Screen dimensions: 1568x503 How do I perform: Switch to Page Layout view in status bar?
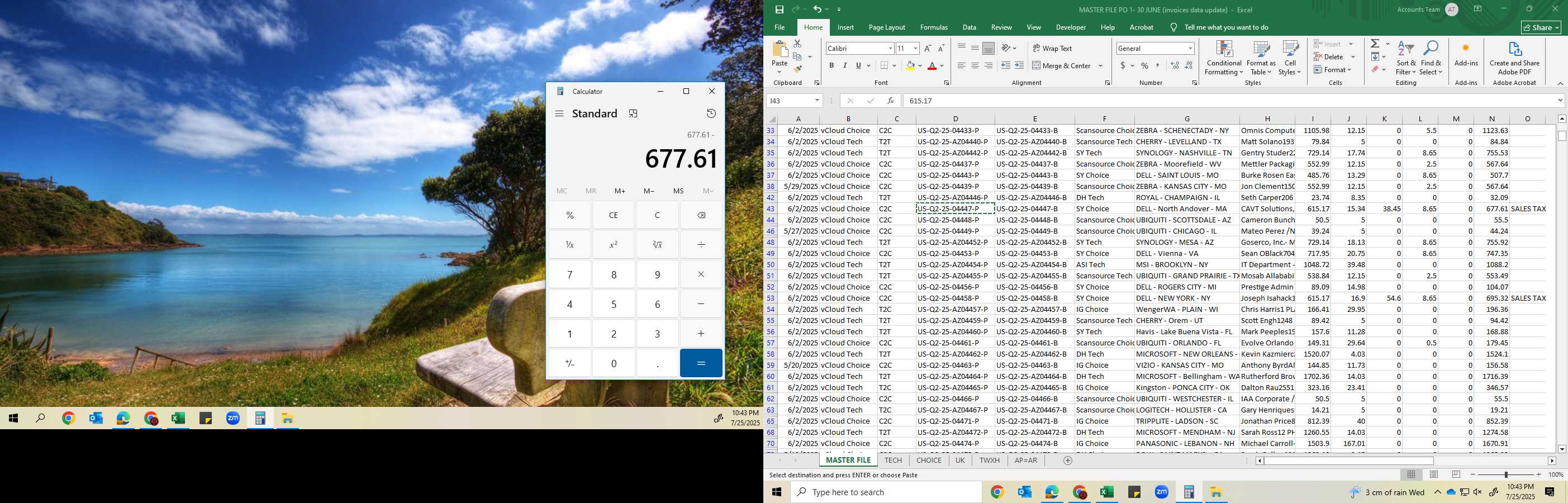[1433, 474]
